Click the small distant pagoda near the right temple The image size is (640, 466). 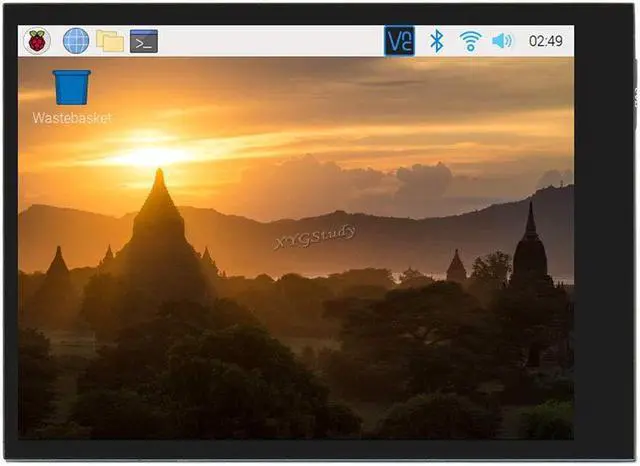(x=456, y=267)
